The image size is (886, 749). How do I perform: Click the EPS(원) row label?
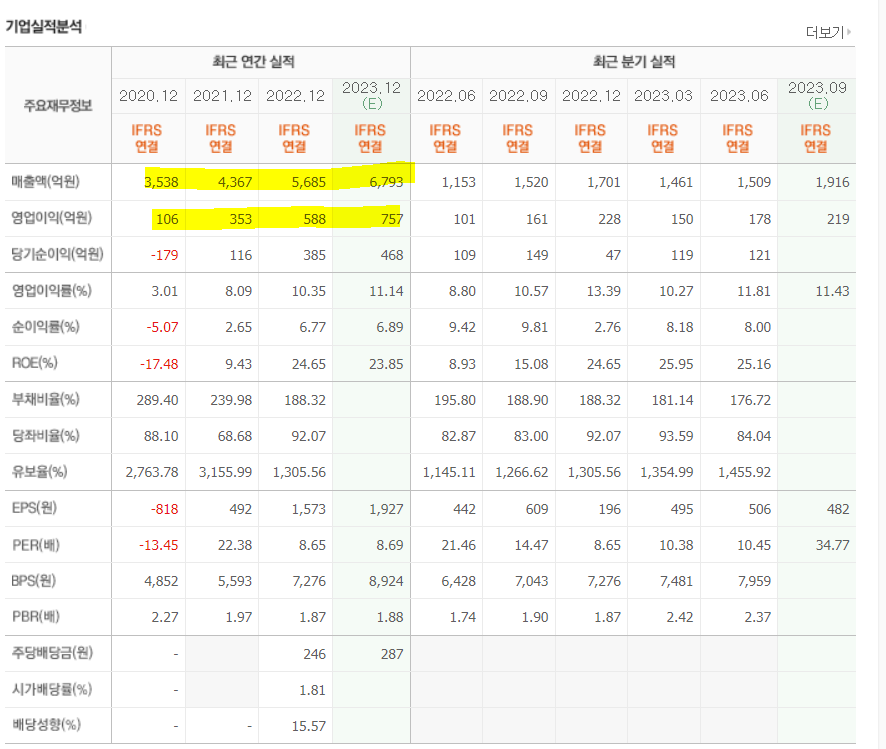coord(34,508)
